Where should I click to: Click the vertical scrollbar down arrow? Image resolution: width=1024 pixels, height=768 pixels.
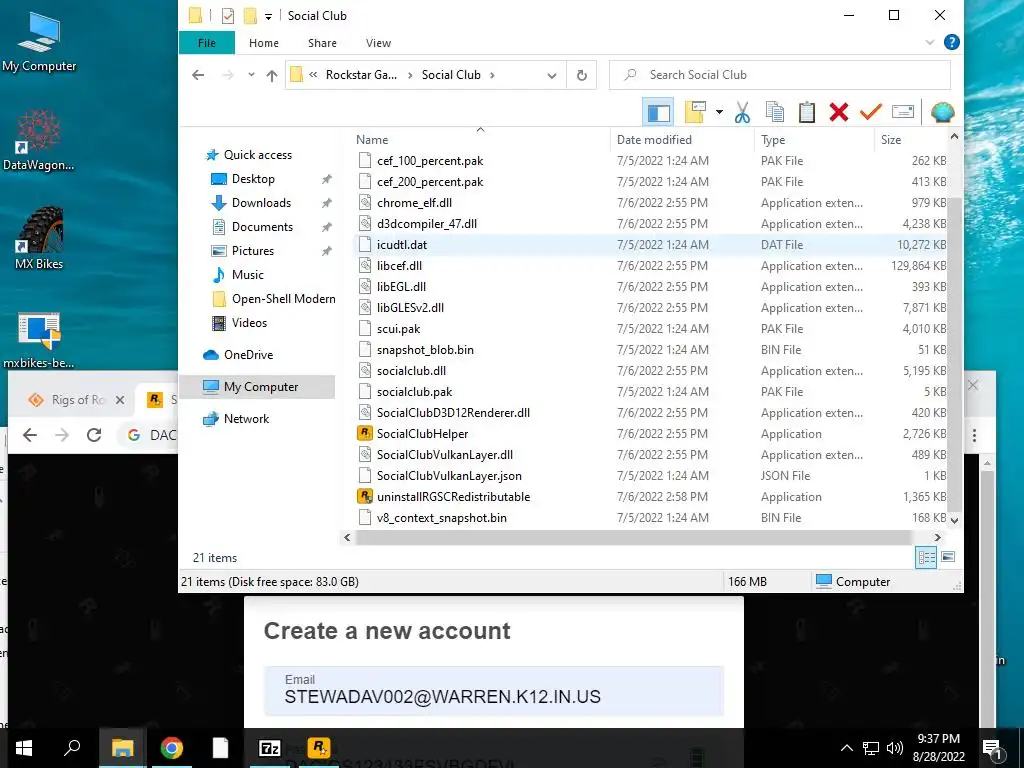point(954,520)
